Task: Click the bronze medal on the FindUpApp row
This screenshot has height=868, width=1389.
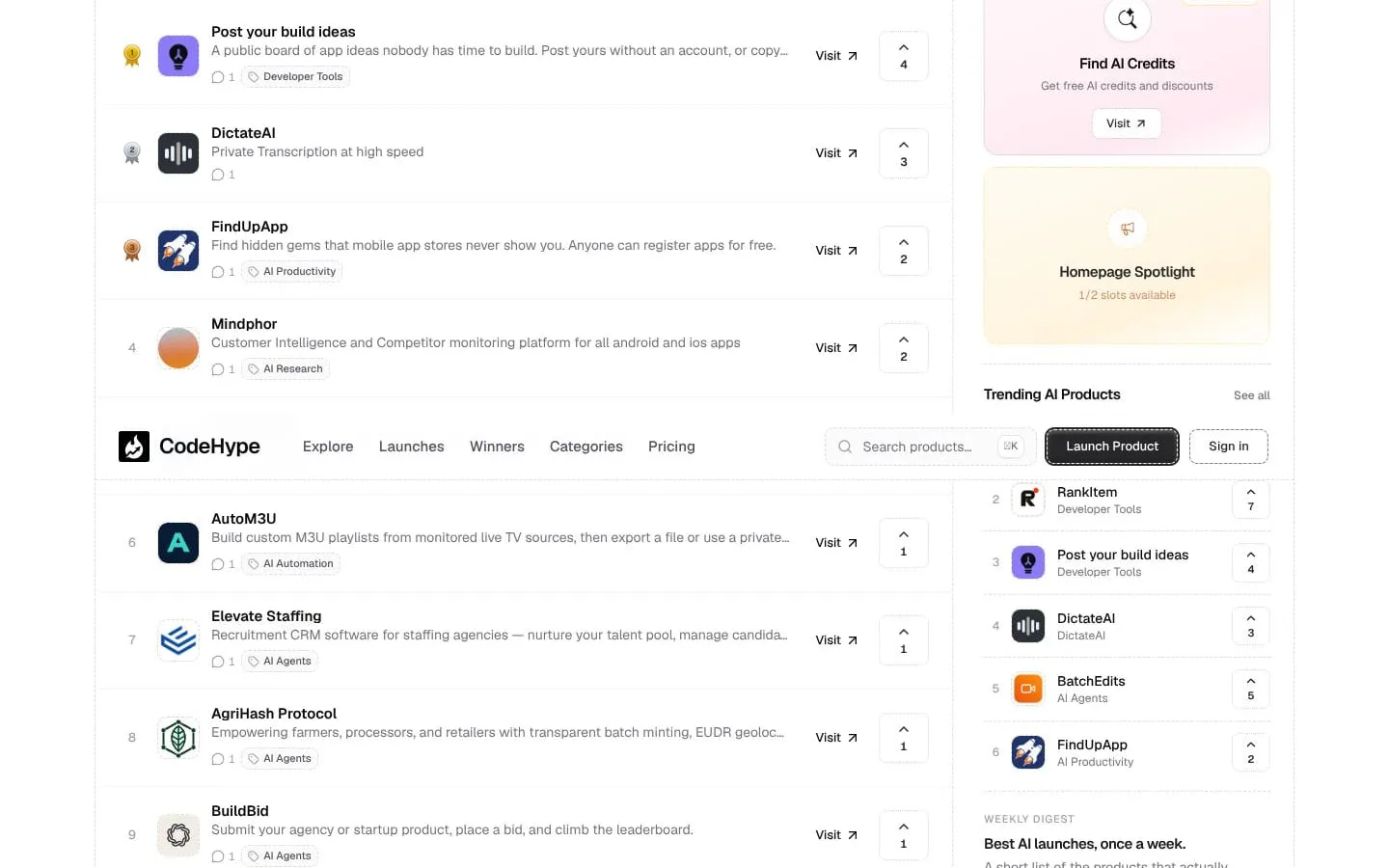Action: [132, 251]
